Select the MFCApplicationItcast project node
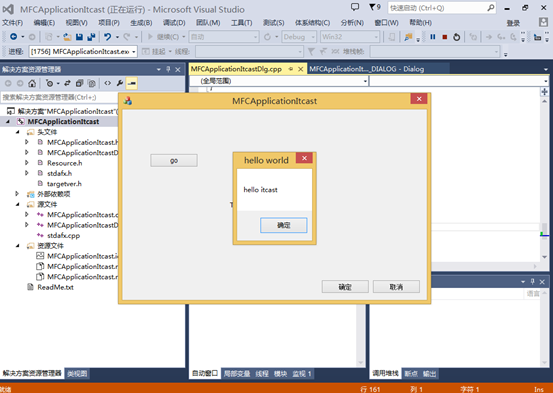 (x=63, y=121)
